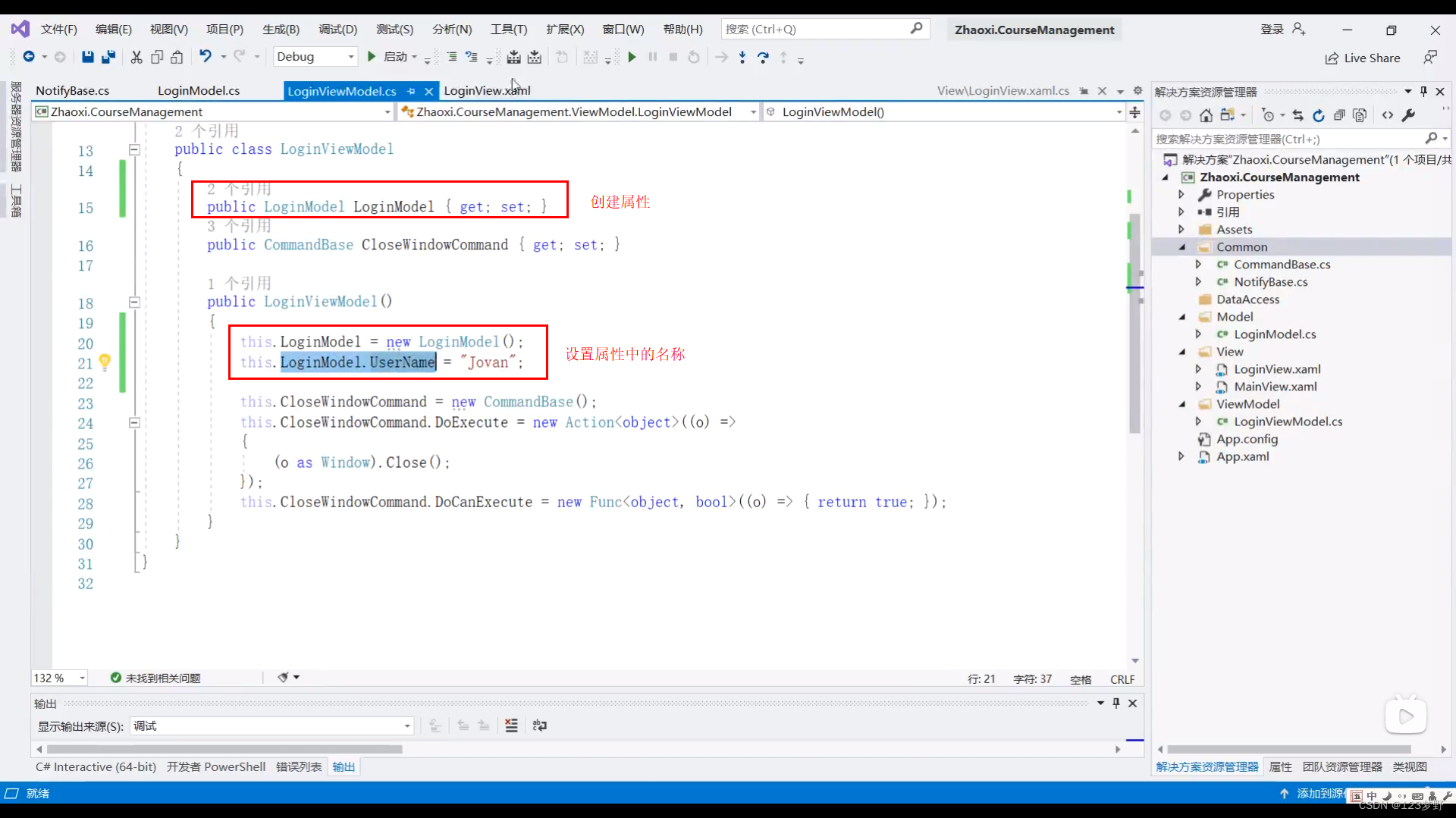This screenshot has height=818, width=1456.
Task: Select App.config in Solution Explorer
Action: click(1247, 439)
